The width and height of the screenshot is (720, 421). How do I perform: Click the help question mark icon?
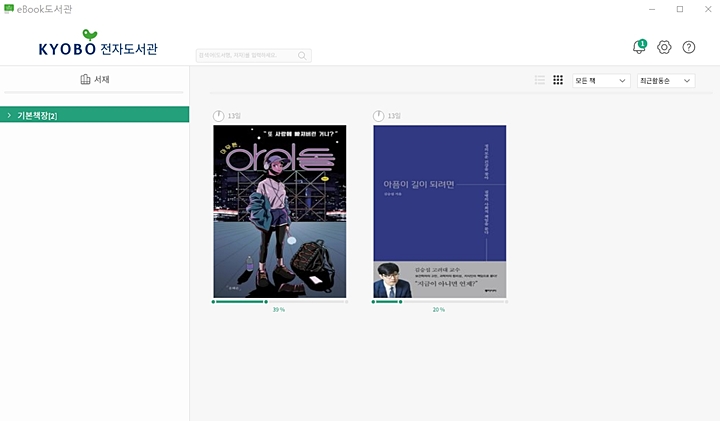coord(689,47)
